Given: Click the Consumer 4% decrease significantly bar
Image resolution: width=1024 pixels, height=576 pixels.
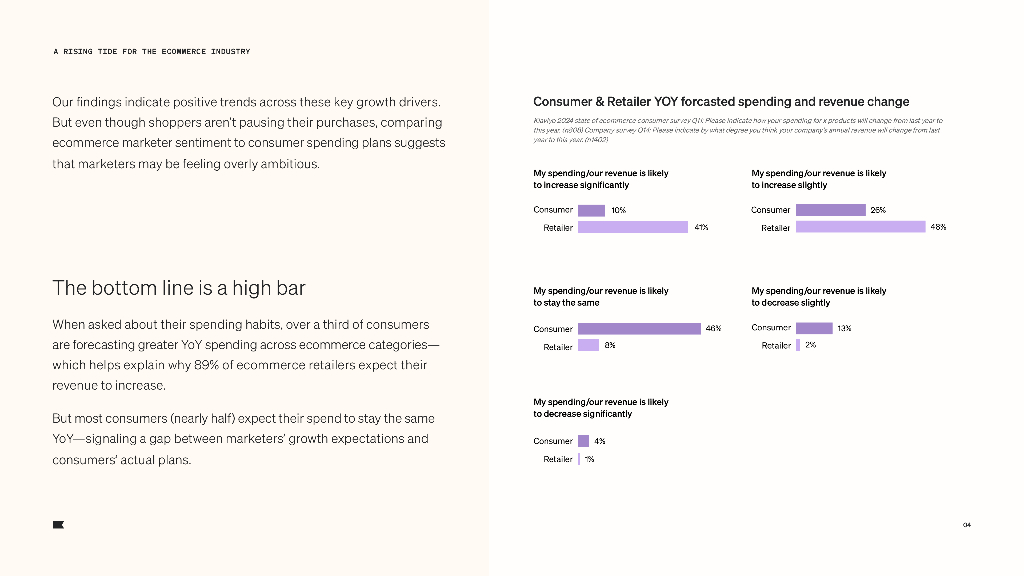Looking at the screenshot, I should (x=583, y=441).
